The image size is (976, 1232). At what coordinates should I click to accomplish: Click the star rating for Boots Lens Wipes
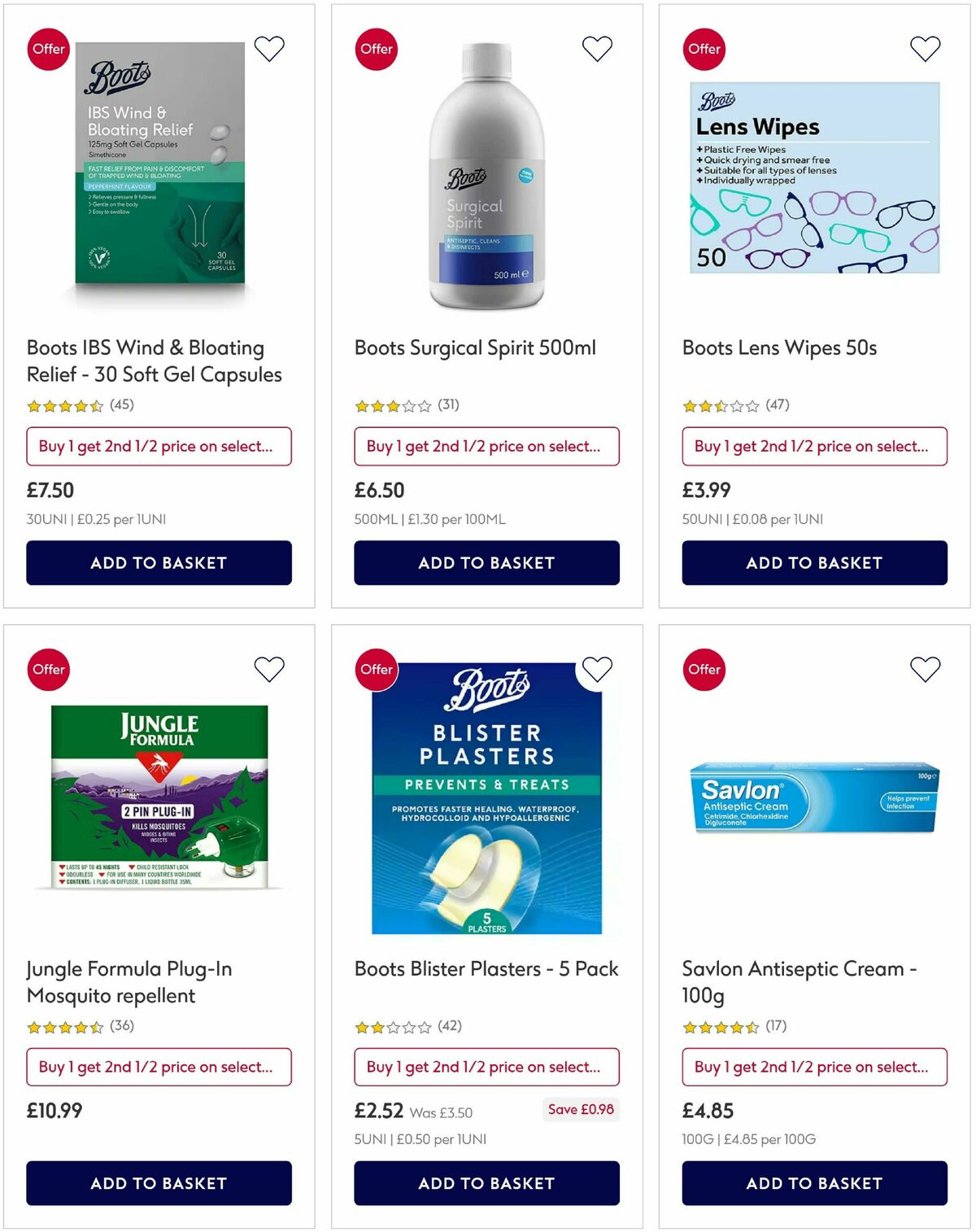(x=720, y=404)
